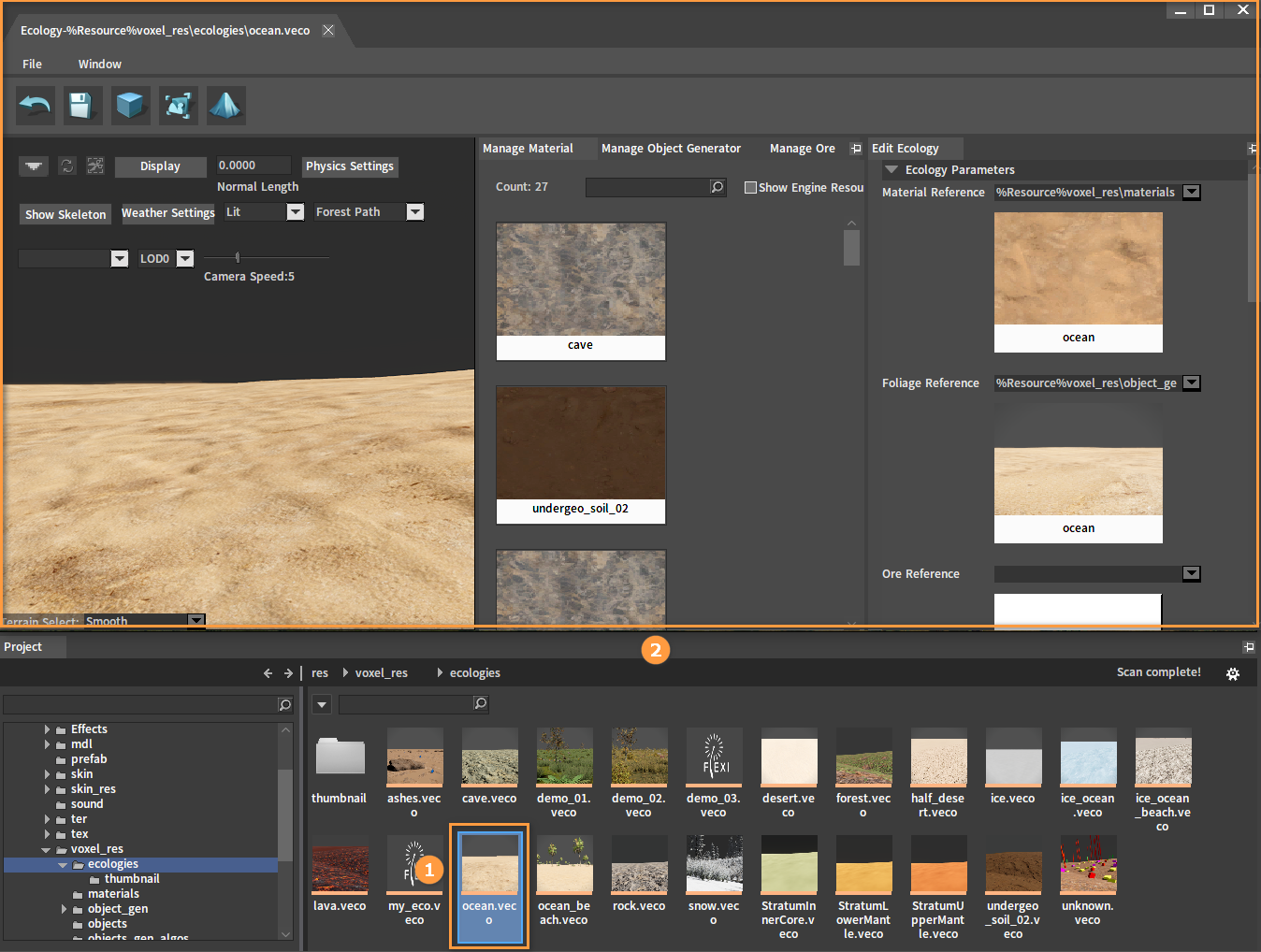1261x952 pixels.
Task: Open the File menu
Action: [32, 65]
